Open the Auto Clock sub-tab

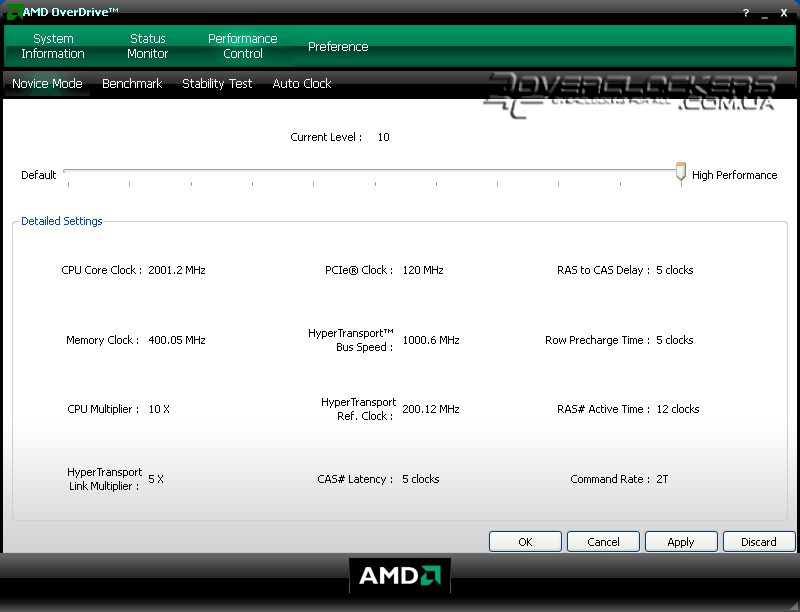coord(302,84)
